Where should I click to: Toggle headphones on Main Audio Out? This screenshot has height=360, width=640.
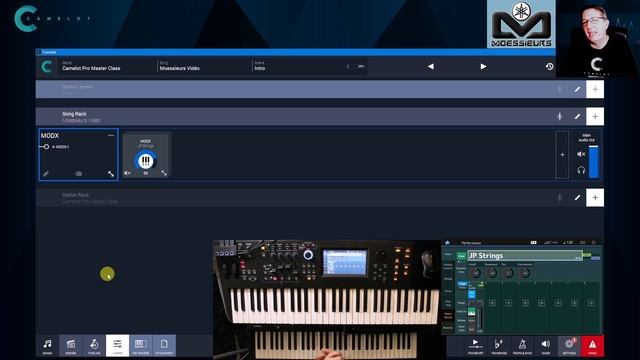pos(581,170)
